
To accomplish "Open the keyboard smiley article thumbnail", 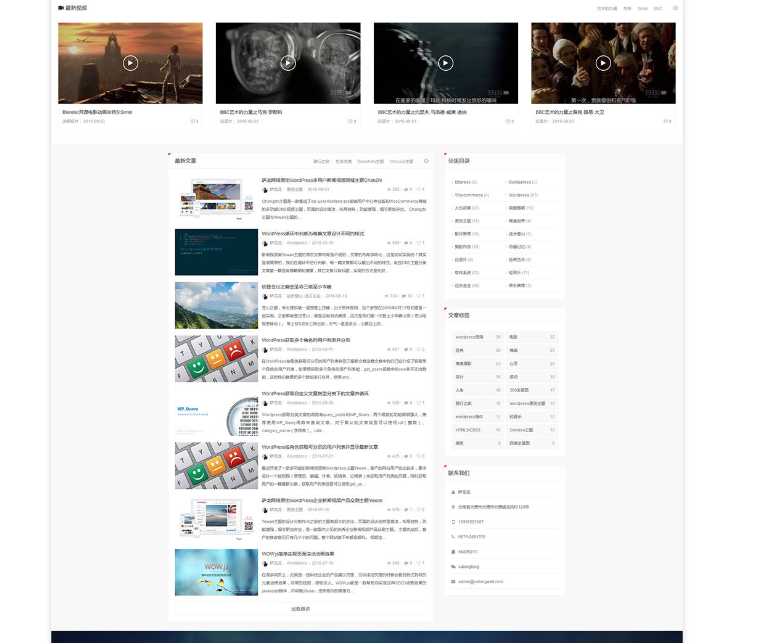I will [215, 358].
